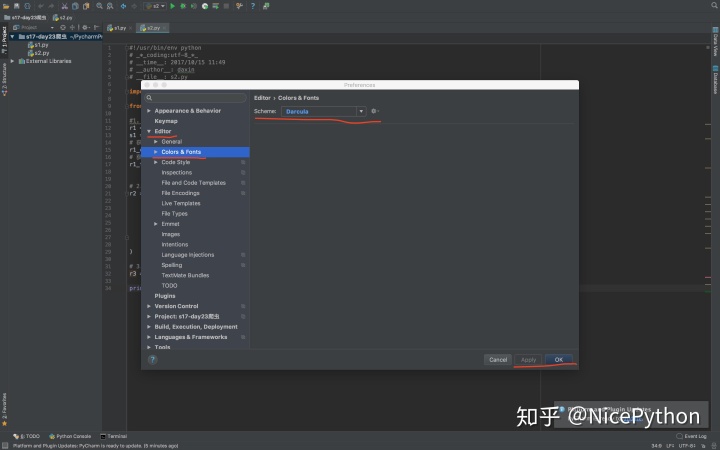This screenshot has height=450, width=720.
Task: Select Inspections settings item
Action: [177, 173]
